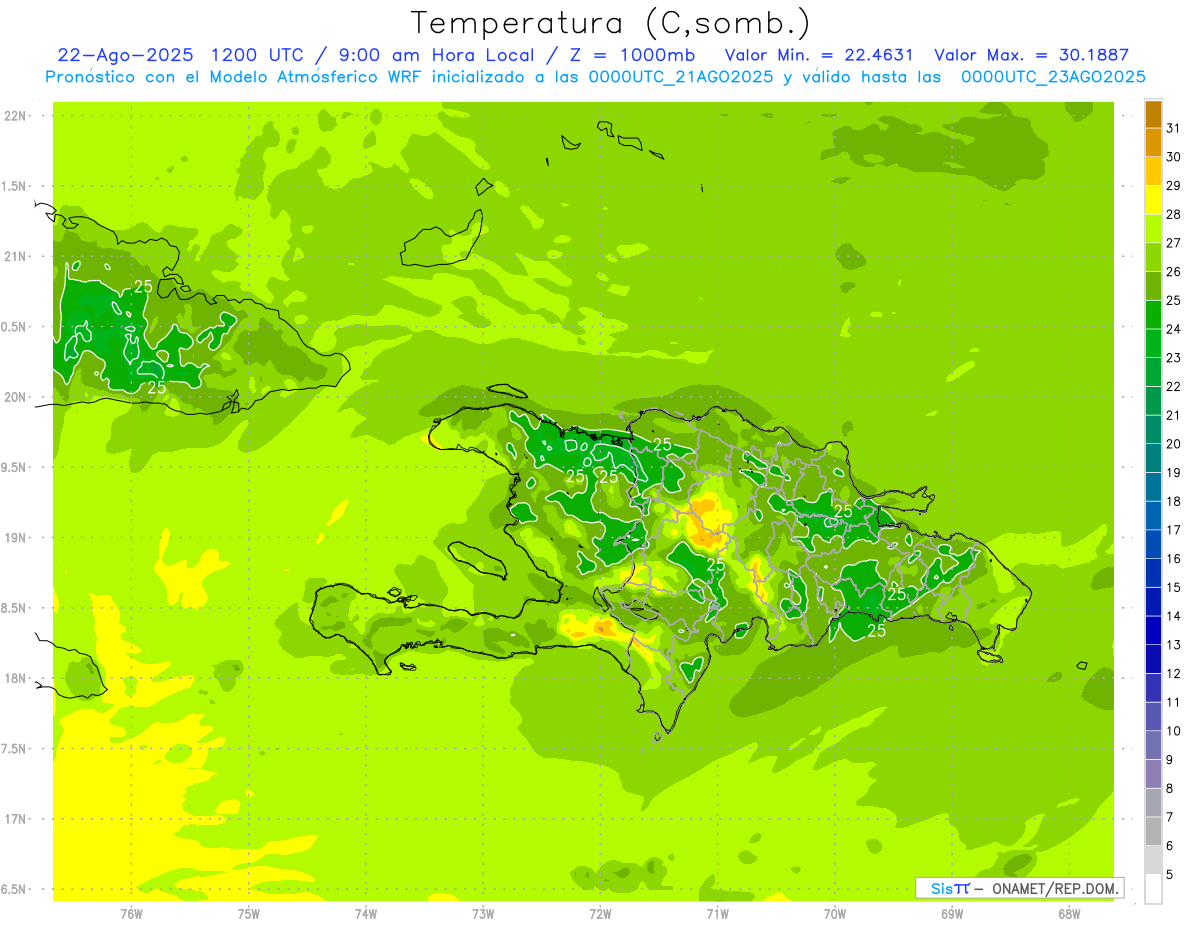The height and width of the screenshot is (927, 1200).
Task: Click legend swatch between 26 and 27
Action: tap(1153, 256)
